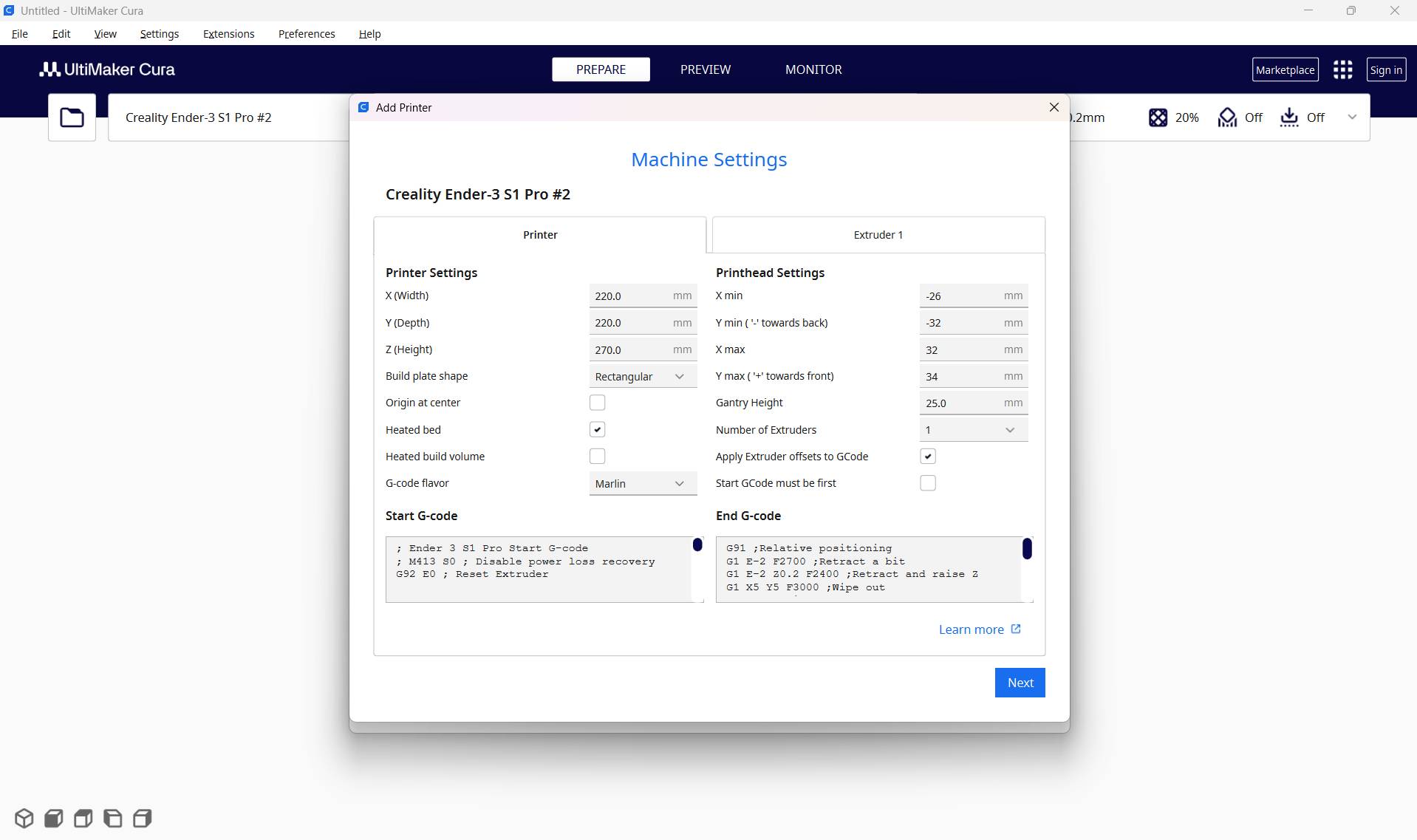Click the X max value field
The height and width of the screenshot is (840, 1417).
click(x=974, y=349)
